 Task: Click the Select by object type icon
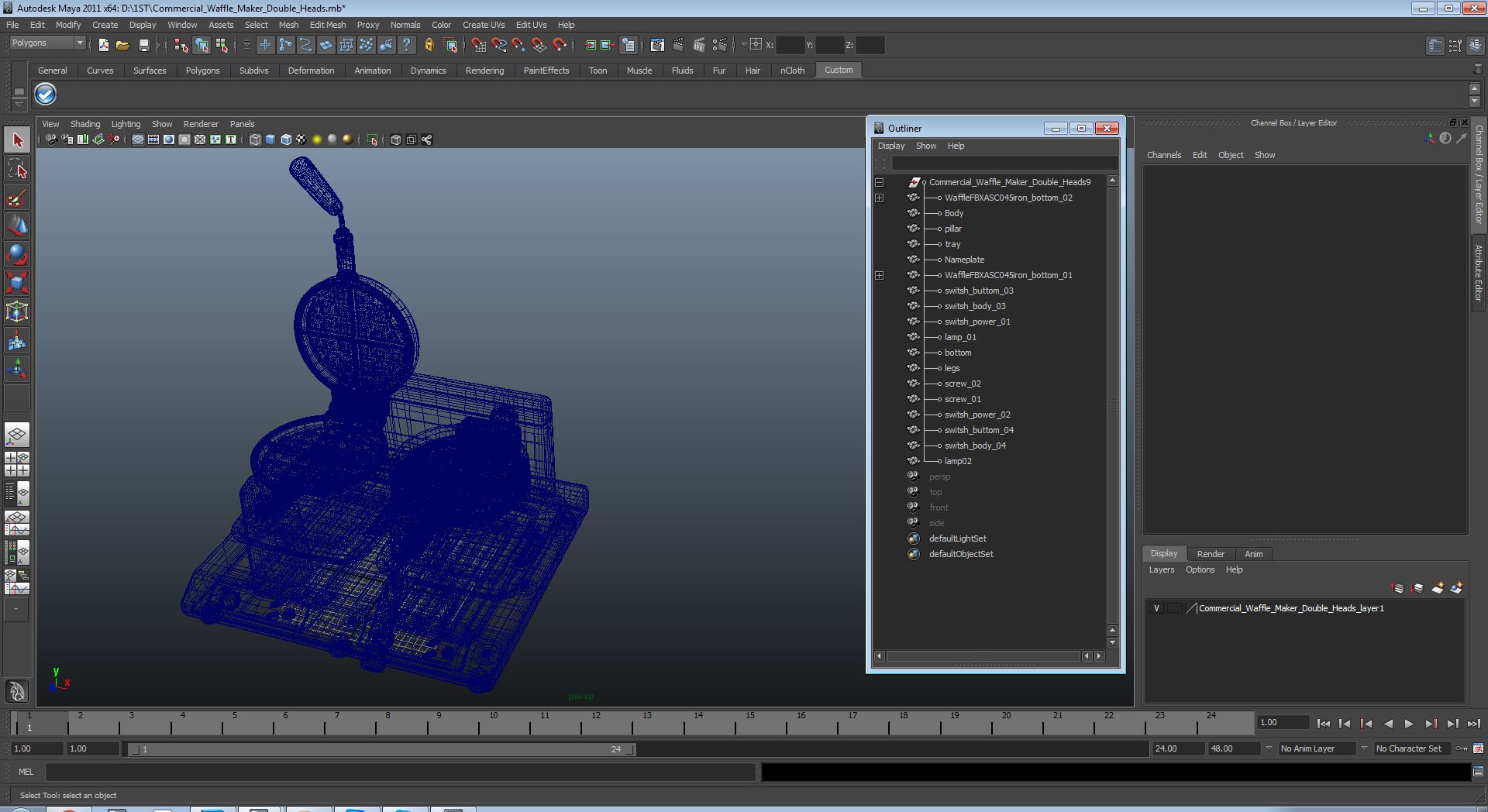[201, 45]
